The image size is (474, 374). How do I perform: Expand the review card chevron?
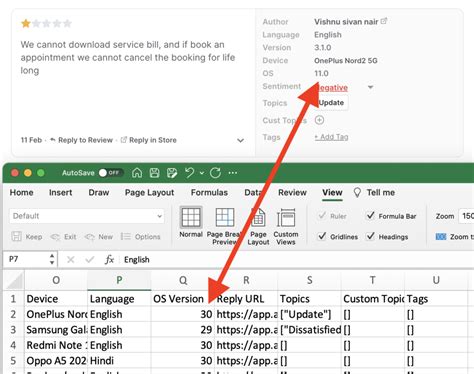240,140
